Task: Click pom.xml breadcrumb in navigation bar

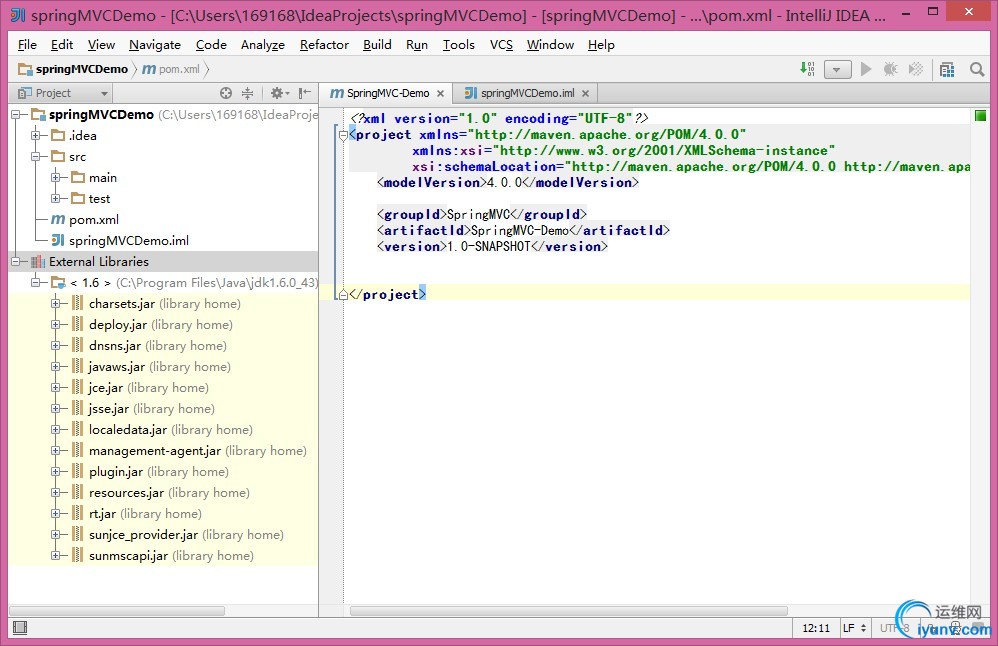Action: click(x=171, y=69)
